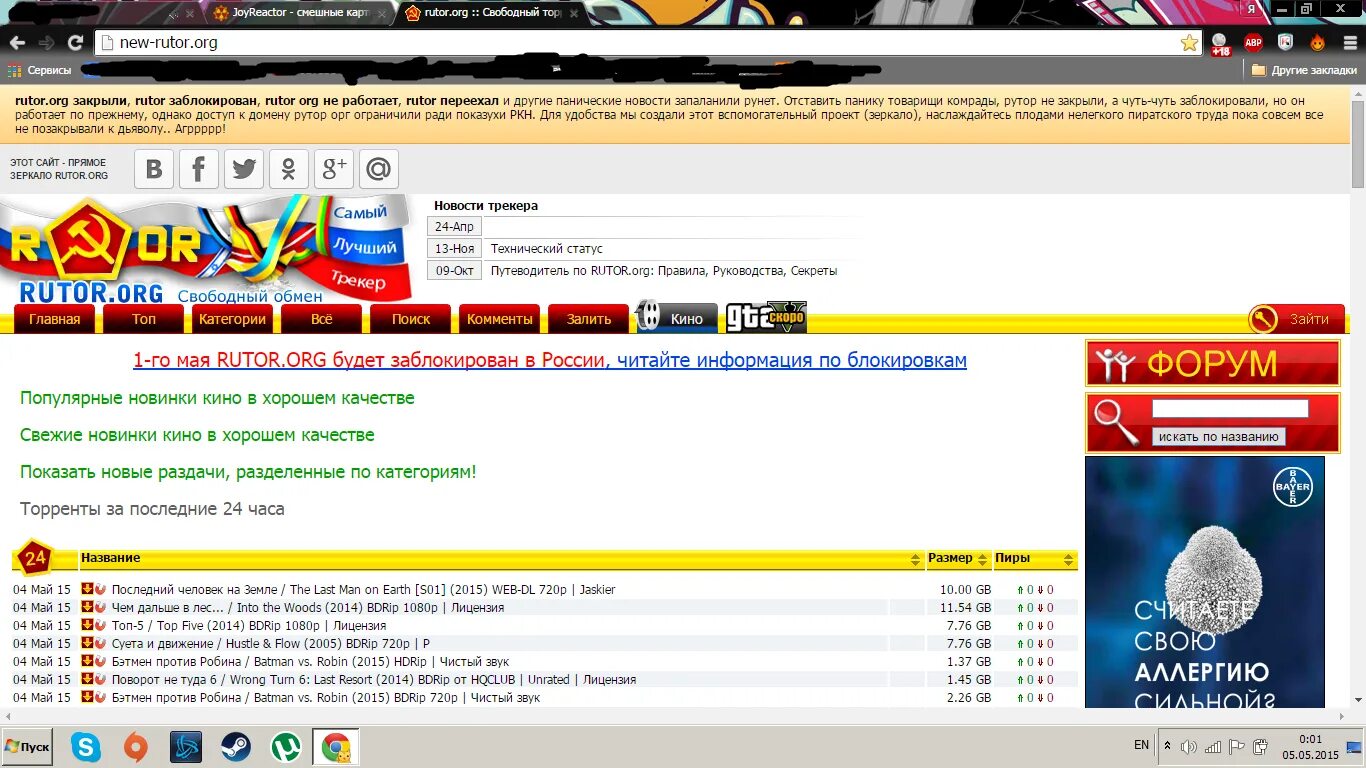Viewport: 1366px width, 768px height.
Task: Click the RUTOR.ORG site logo
Action: (x=205, y=250)
